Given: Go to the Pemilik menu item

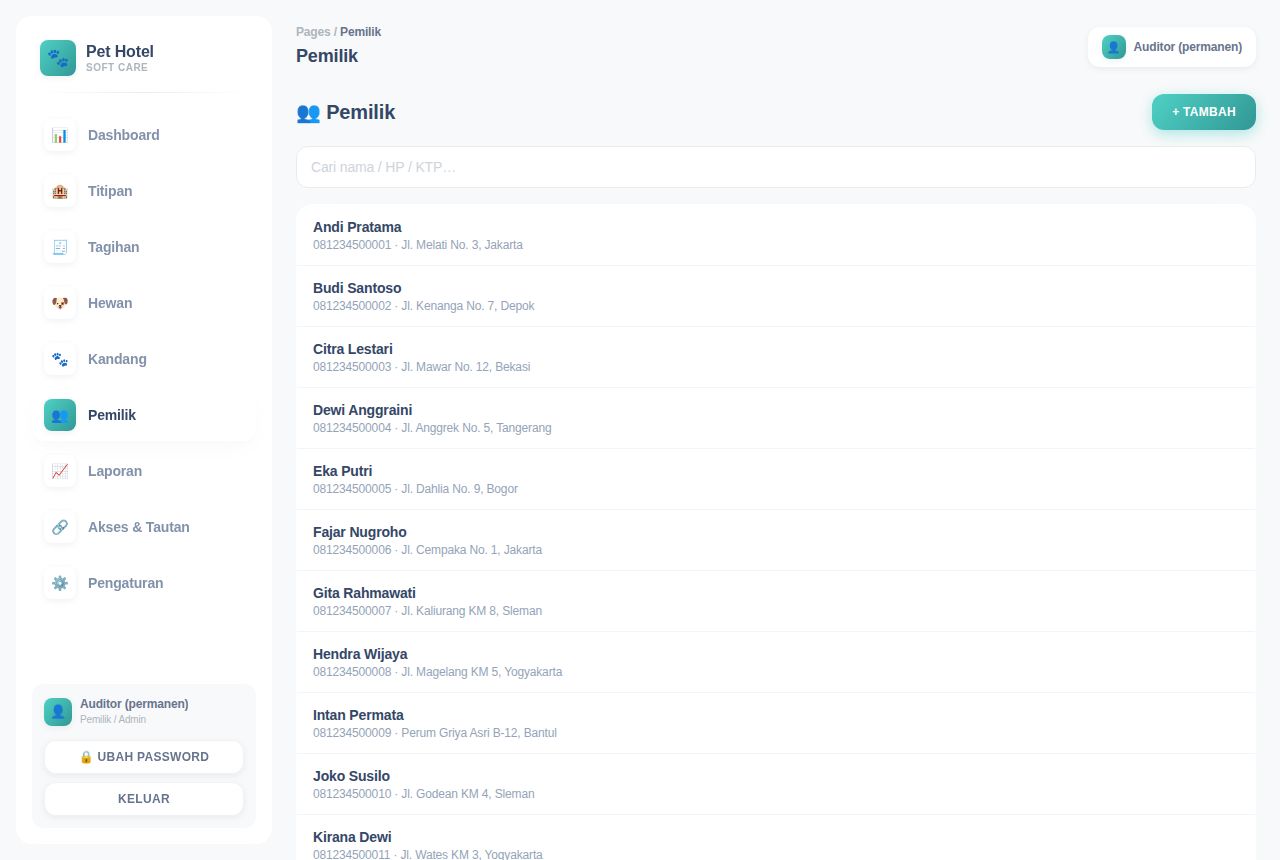Looking at the screenshot, I should (144, 415).
